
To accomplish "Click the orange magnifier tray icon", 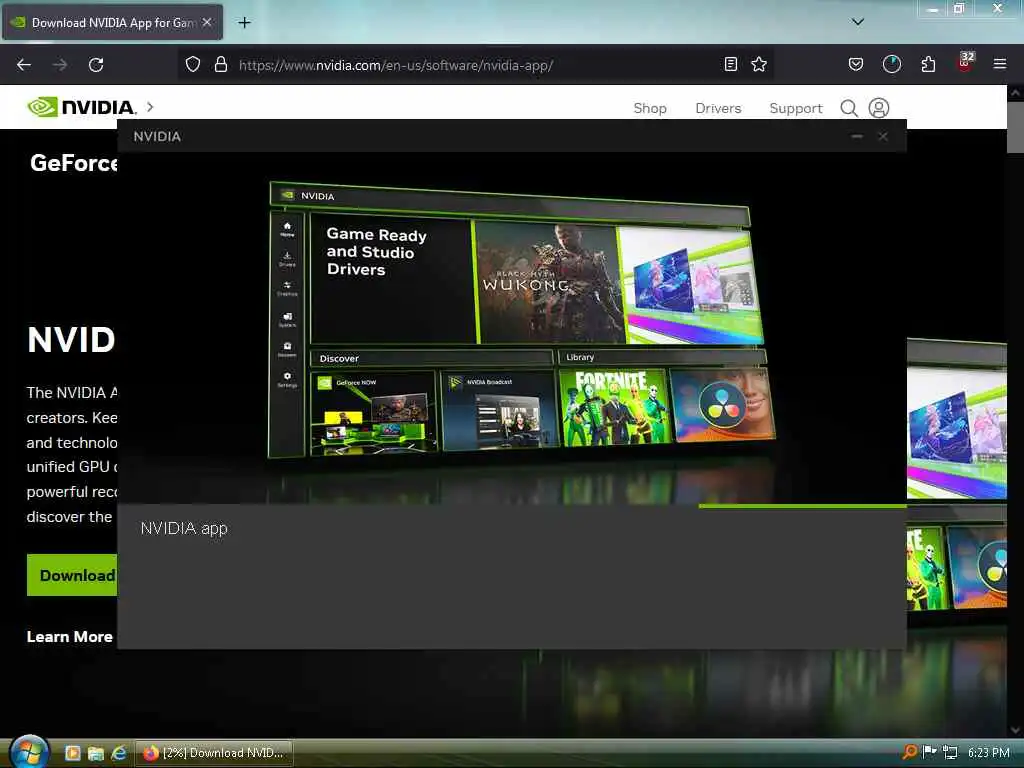I will [909, 752].
